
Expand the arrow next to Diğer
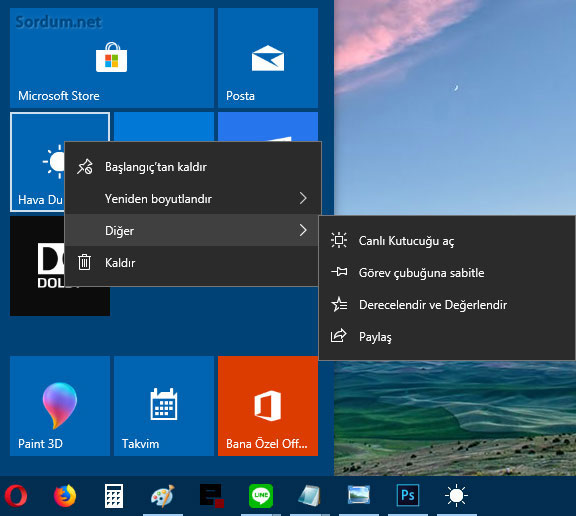point(303,230)
